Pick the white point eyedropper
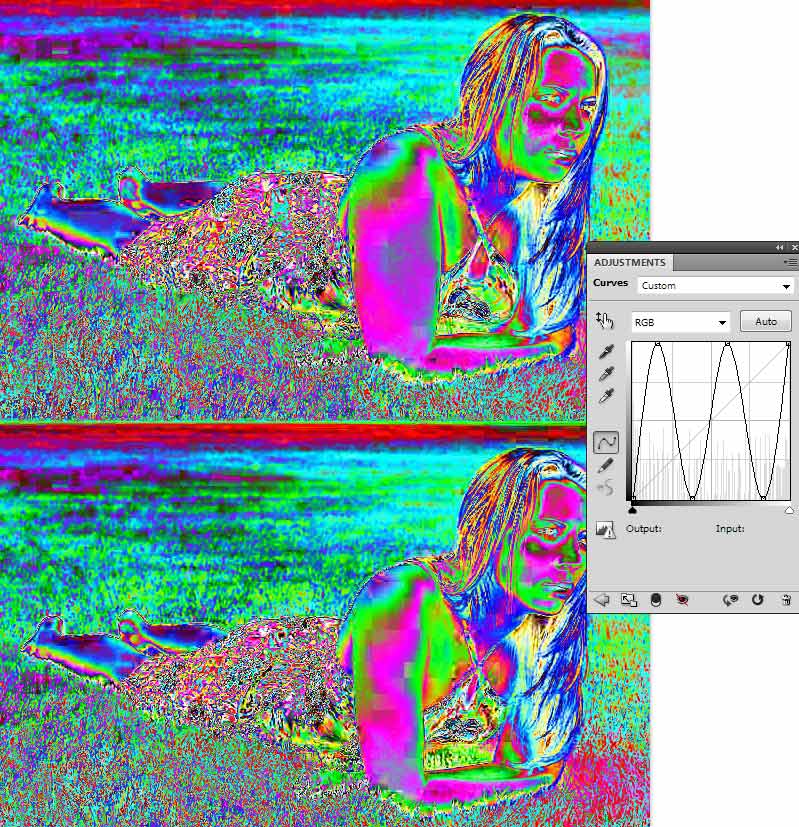The image size is (799, 827). pyautogui.click(x=605, y=396)
